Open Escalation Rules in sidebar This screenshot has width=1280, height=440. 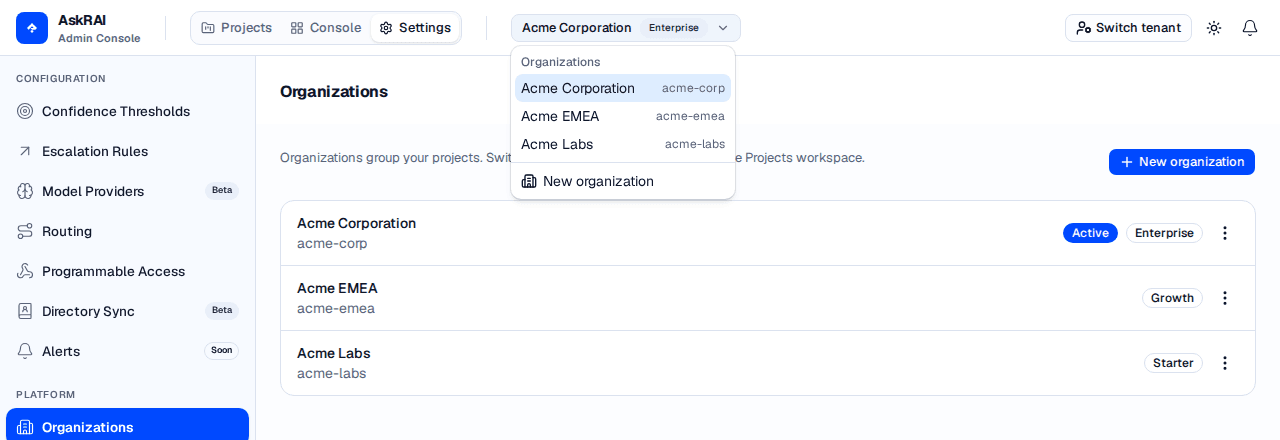point(127,151)
